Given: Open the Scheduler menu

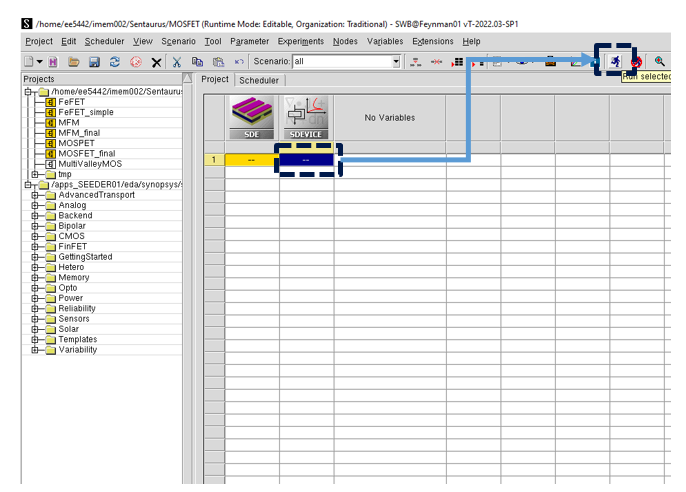Looking at the screenshot, I should pyautogui.click(x=104, y=42).
